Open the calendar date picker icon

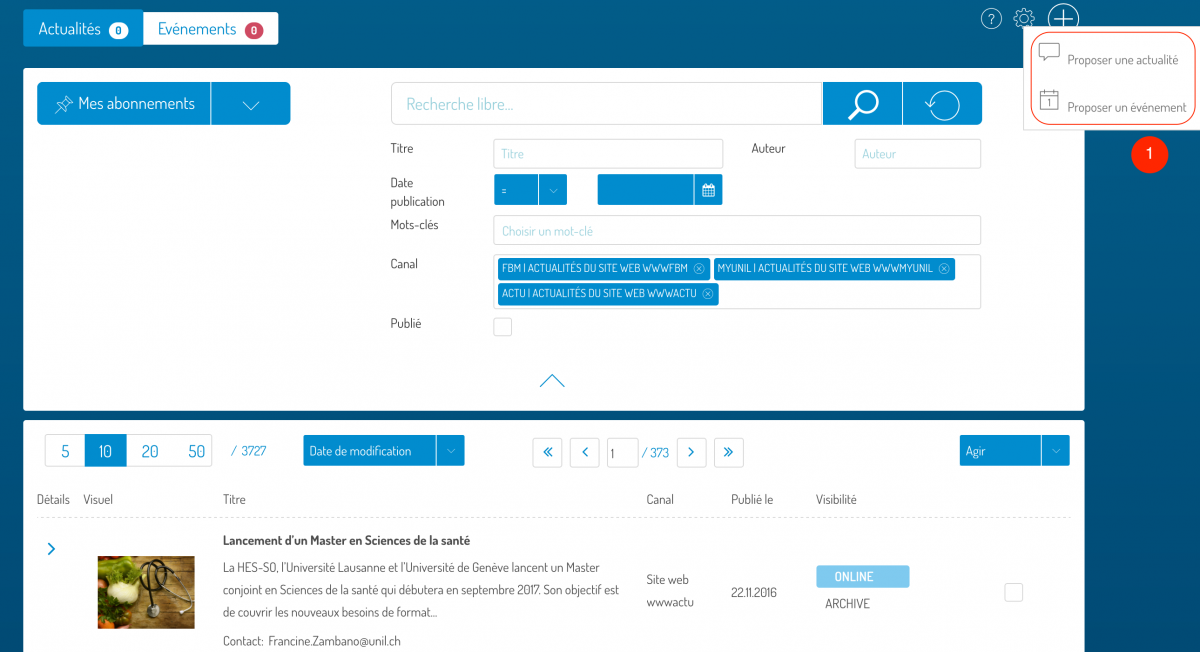tap(708, 190)
